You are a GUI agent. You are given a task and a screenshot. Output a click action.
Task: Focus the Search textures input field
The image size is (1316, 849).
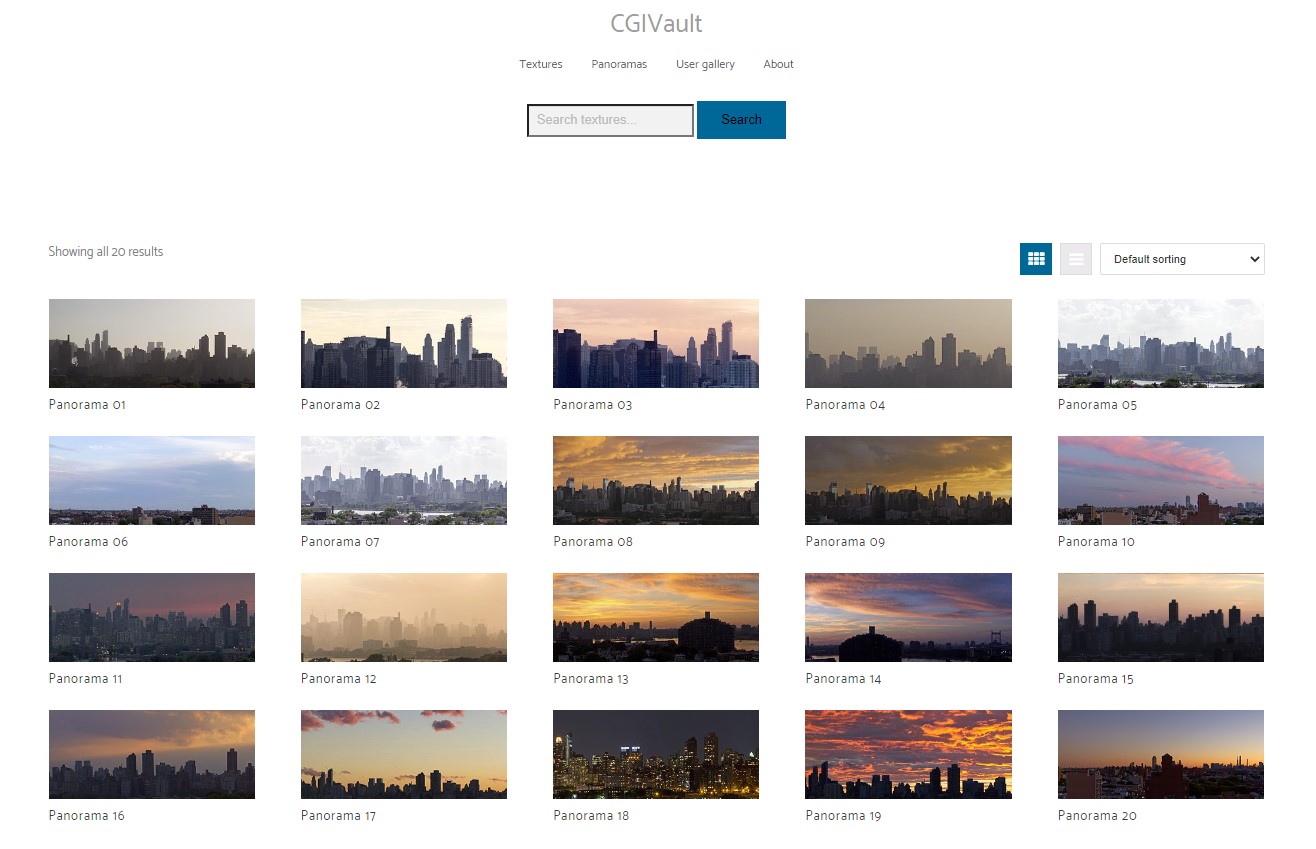tap(610, 120)
